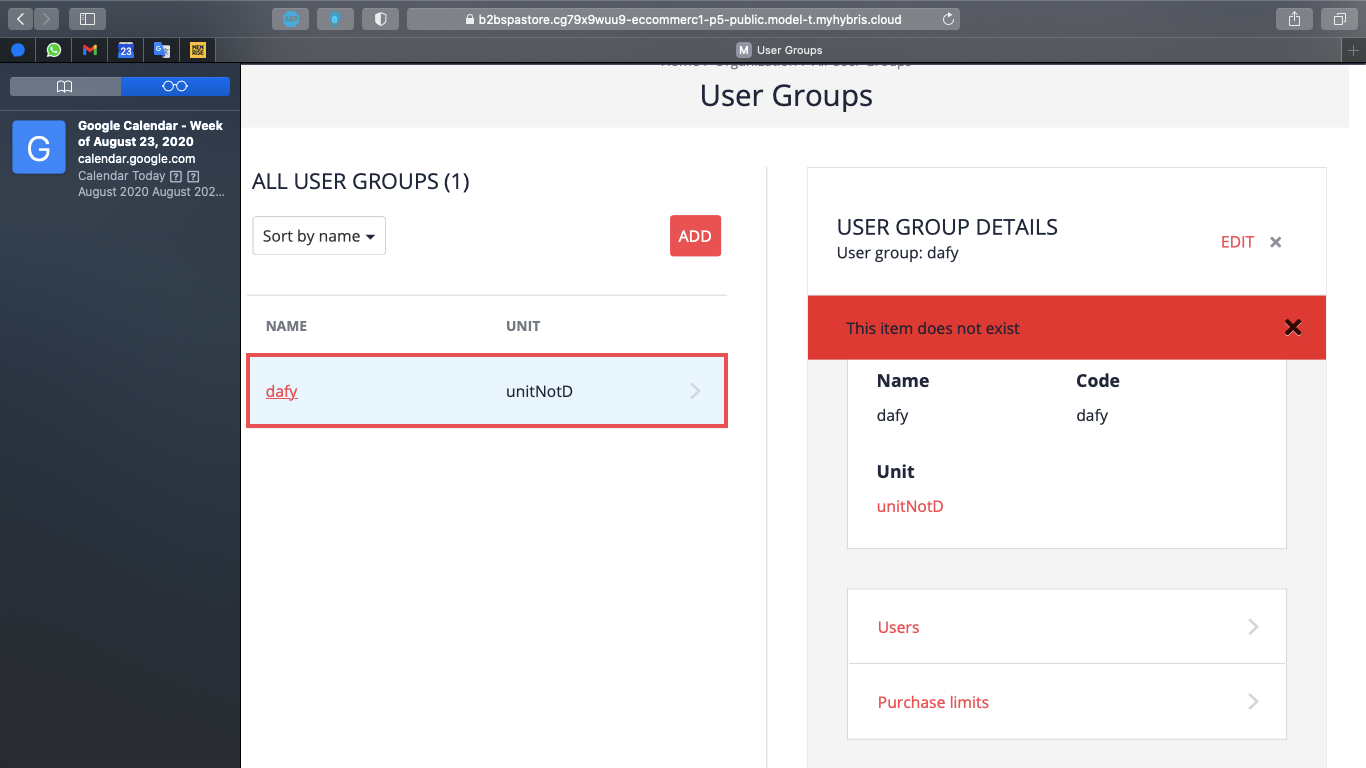Click the red ADD button

695,236
